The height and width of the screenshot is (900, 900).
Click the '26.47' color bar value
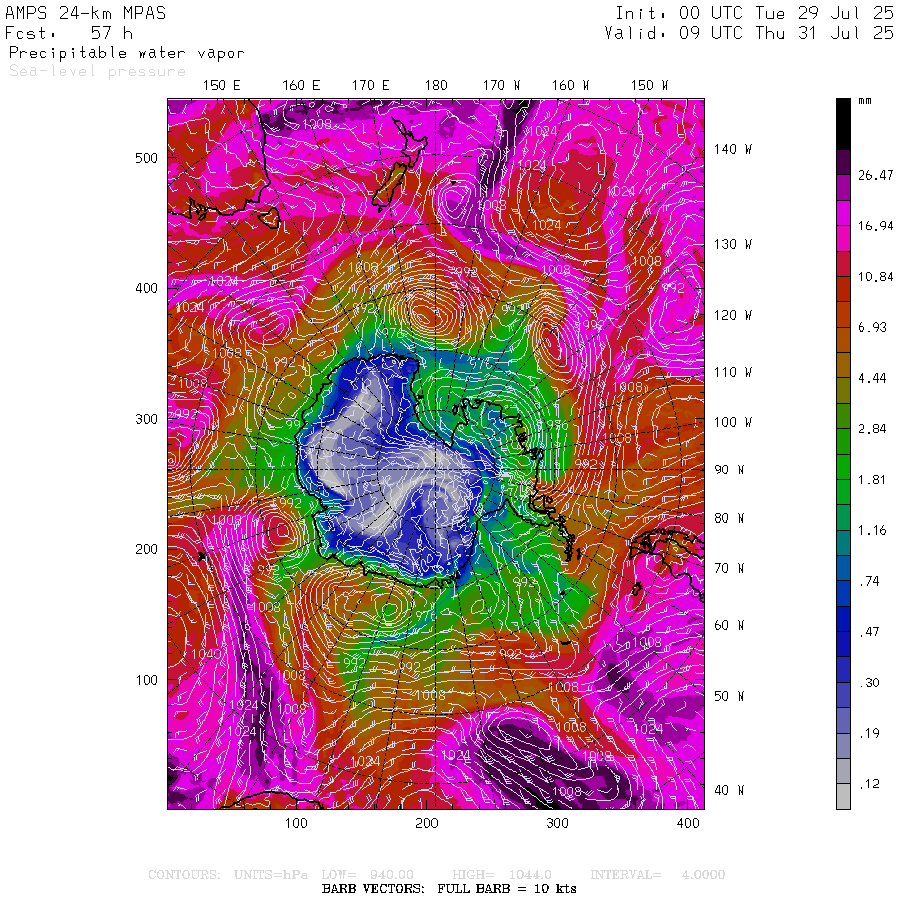click(875, 175)
